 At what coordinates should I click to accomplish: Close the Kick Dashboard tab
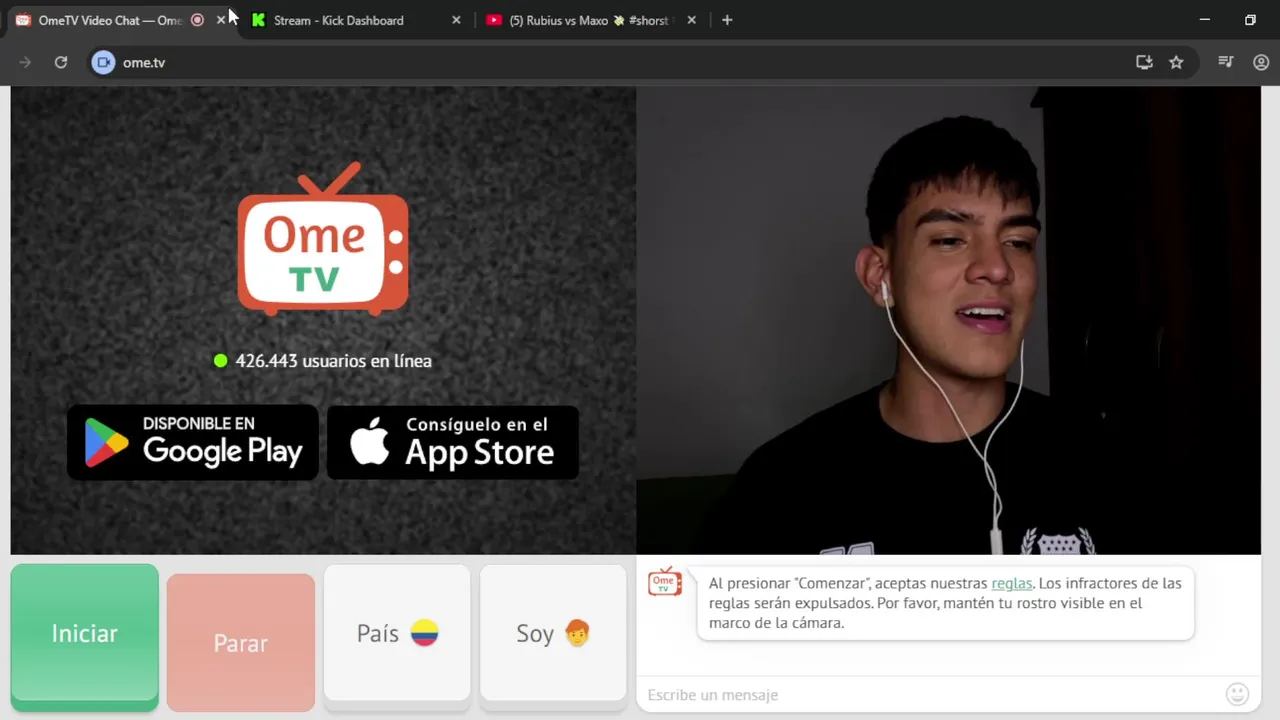(456, 20)
